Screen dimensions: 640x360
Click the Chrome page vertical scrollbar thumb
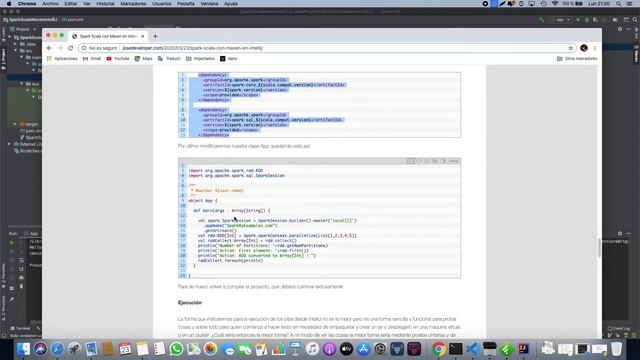pyautogui.click(x=599, y=248)
